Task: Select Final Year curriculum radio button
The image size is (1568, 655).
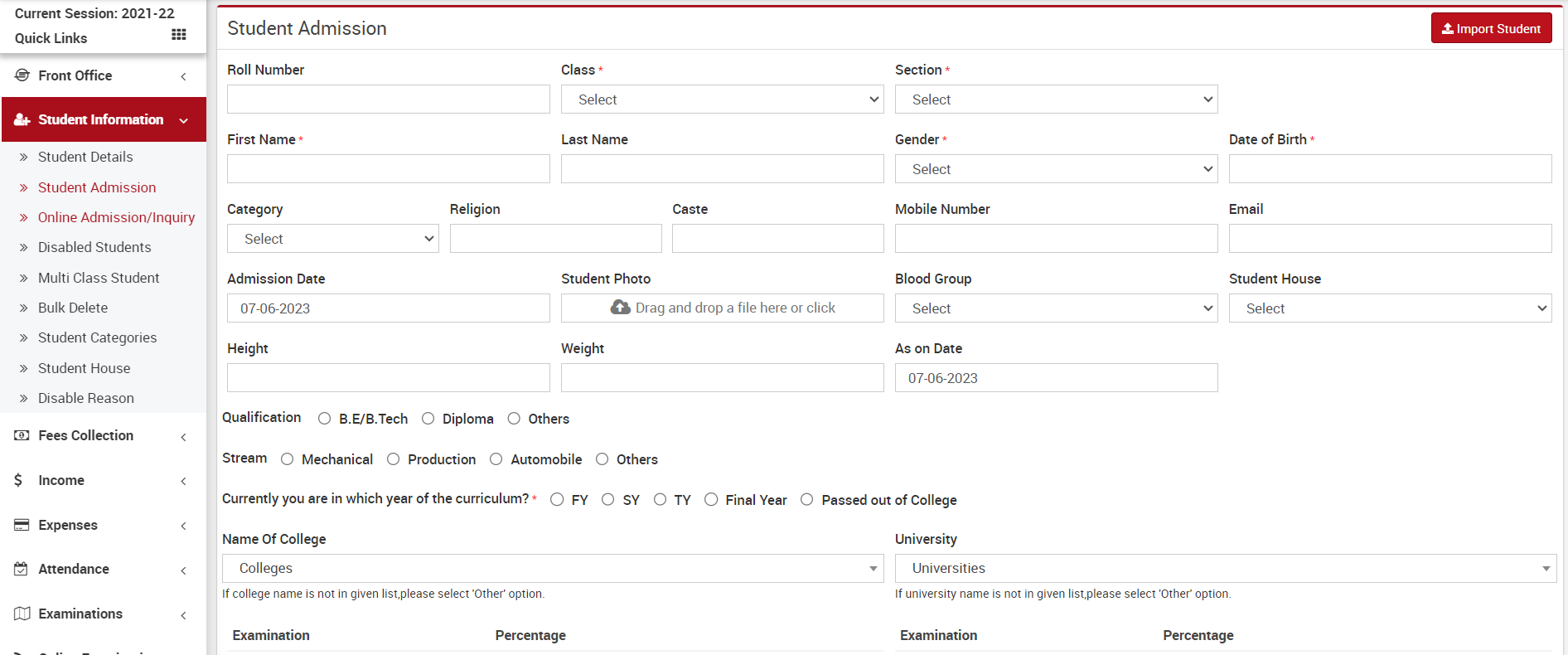Action: pos(711,499)
